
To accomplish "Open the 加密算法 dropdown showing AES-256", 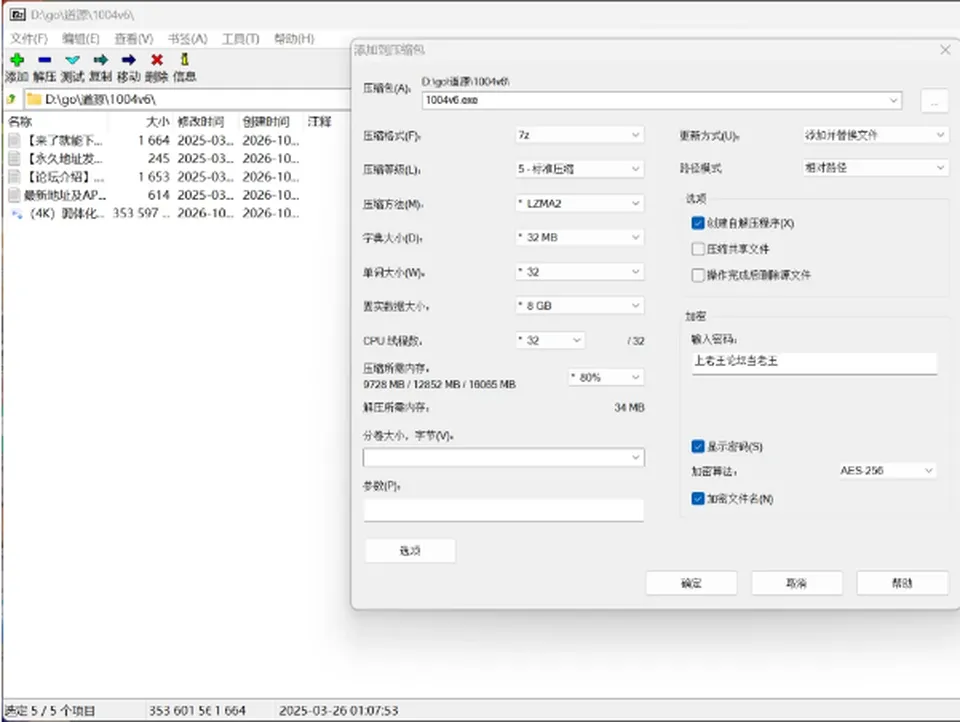I will [x=887, y=470].
